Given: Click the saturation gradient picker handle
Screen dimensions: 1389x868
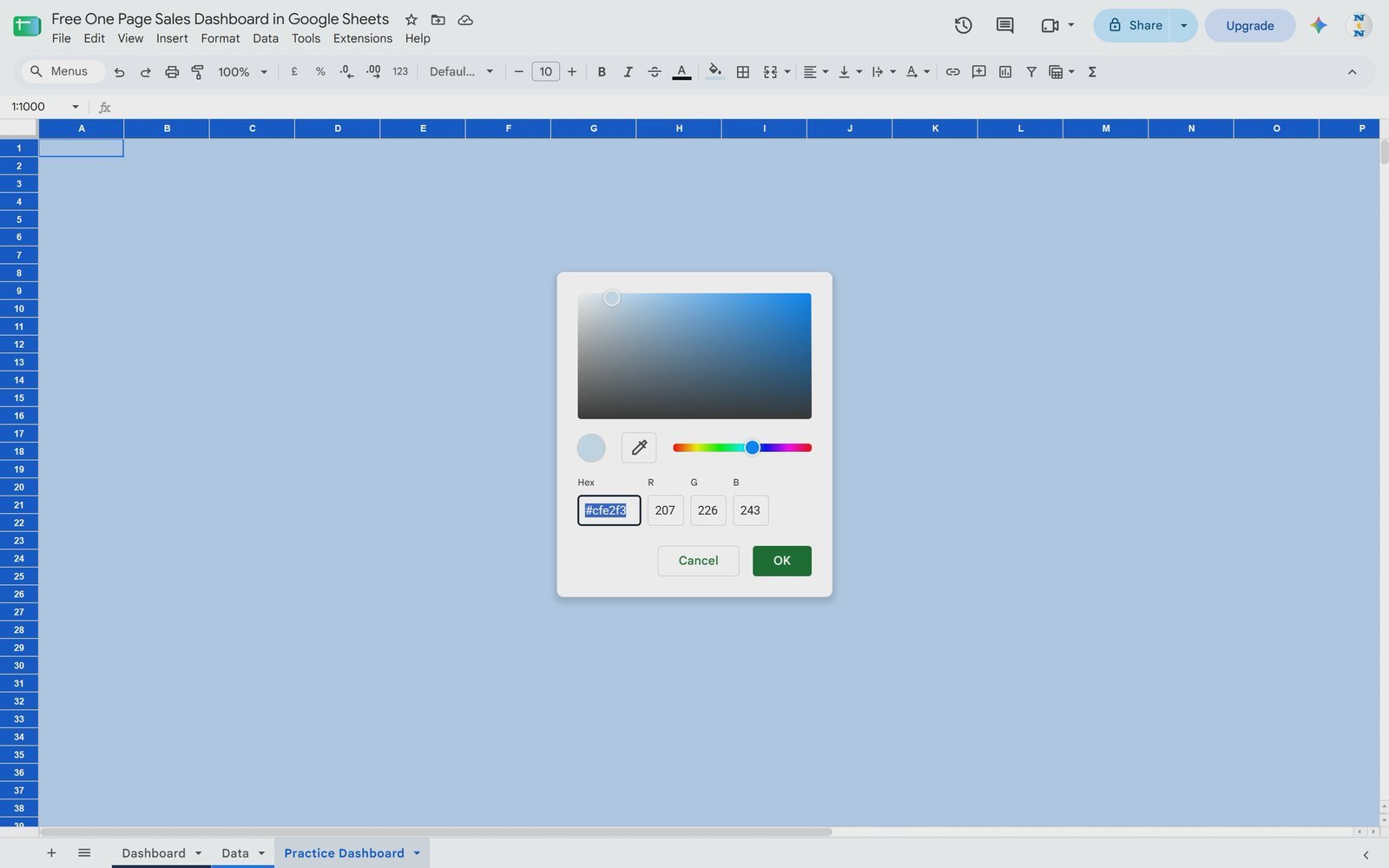Looking at the screenshot, I should coord(612,299).
